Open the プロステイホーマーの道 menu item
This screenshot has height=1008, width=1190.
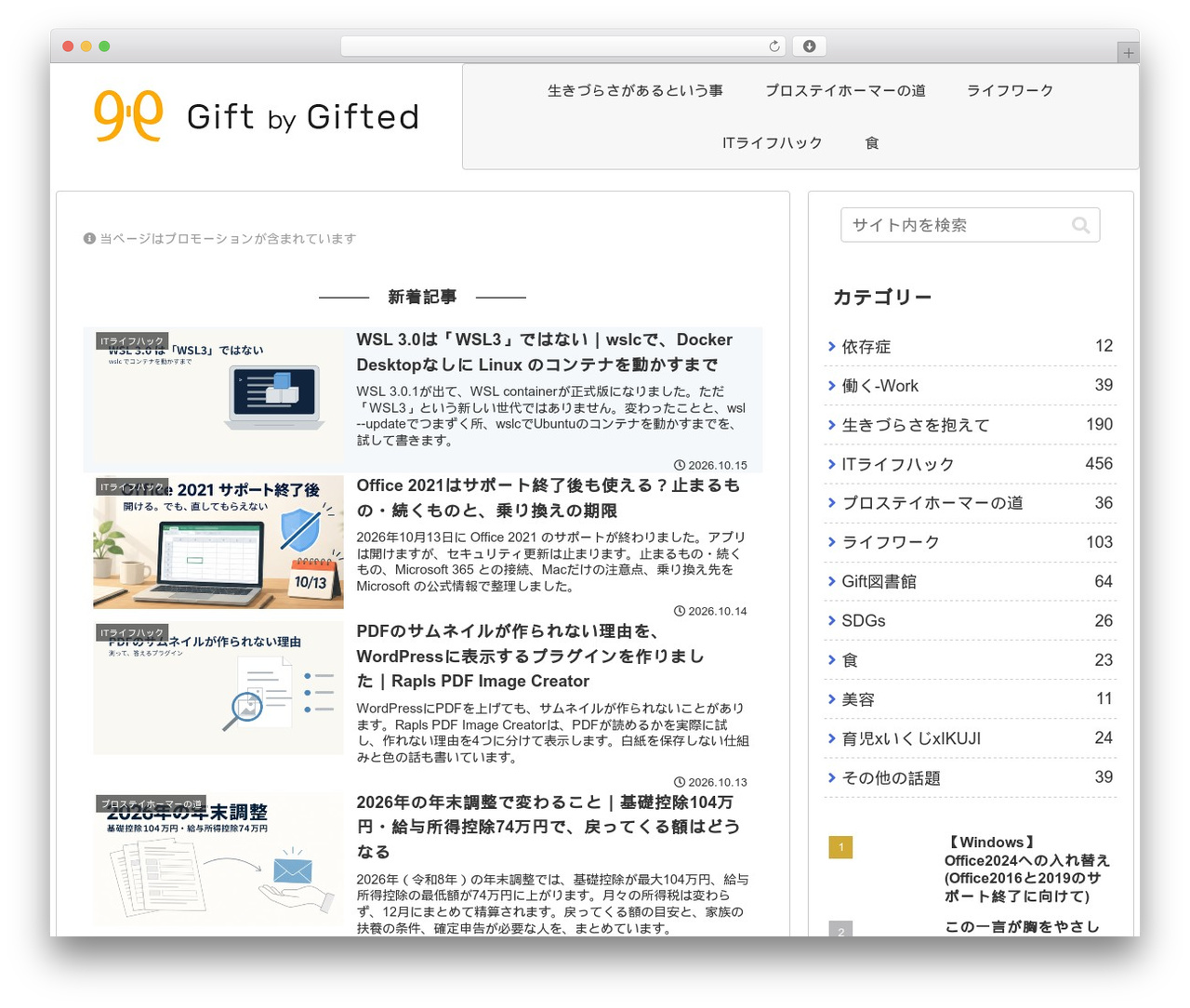[845, 90]
